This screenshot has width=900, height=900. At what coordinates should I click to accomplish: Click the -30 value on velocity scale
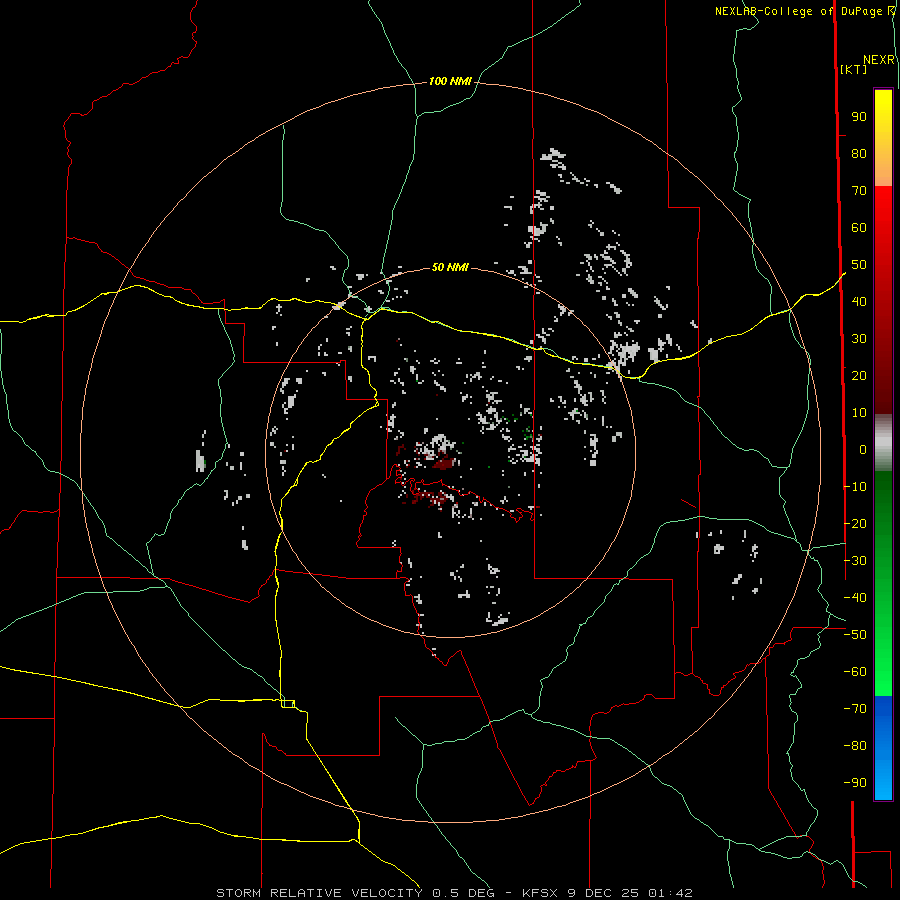point(855,561)
